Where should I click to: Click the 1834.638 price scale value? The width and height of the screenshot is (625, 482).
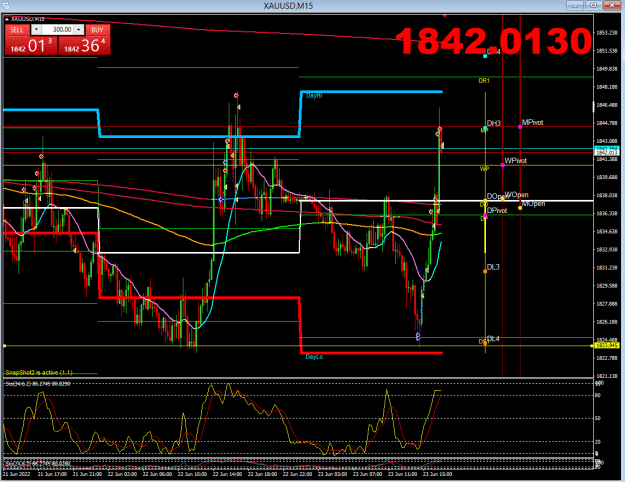point(607,232)
